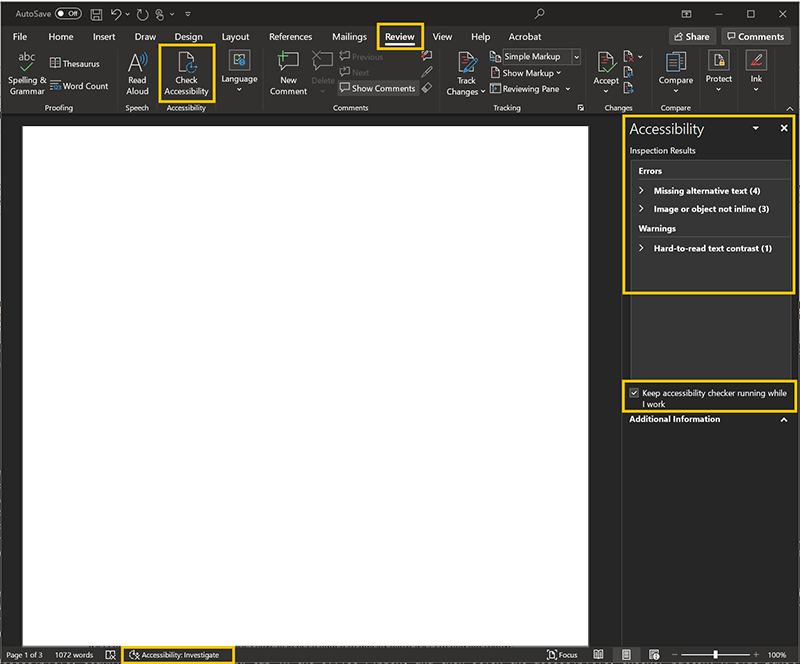800x664 pixels.
Task: Open the search magnifier in title bar
Action: 539,14
